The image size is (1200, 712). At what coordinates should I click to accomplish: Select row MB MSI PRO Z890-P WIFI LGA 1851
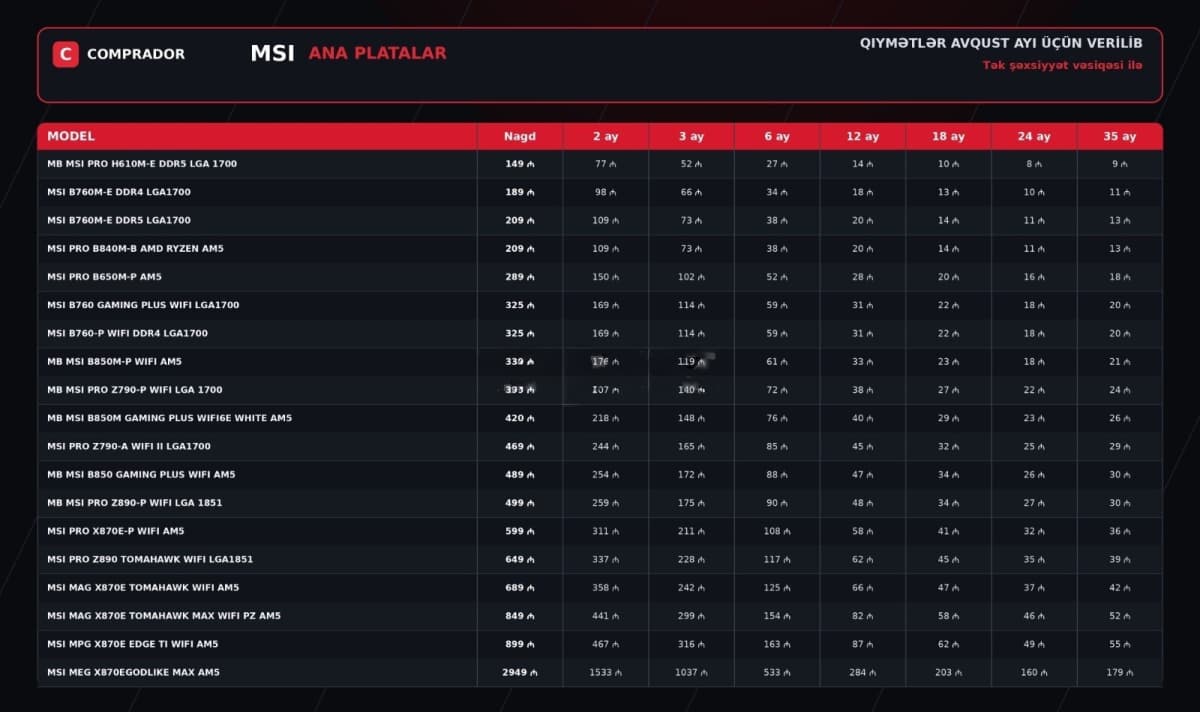[600, 503]
